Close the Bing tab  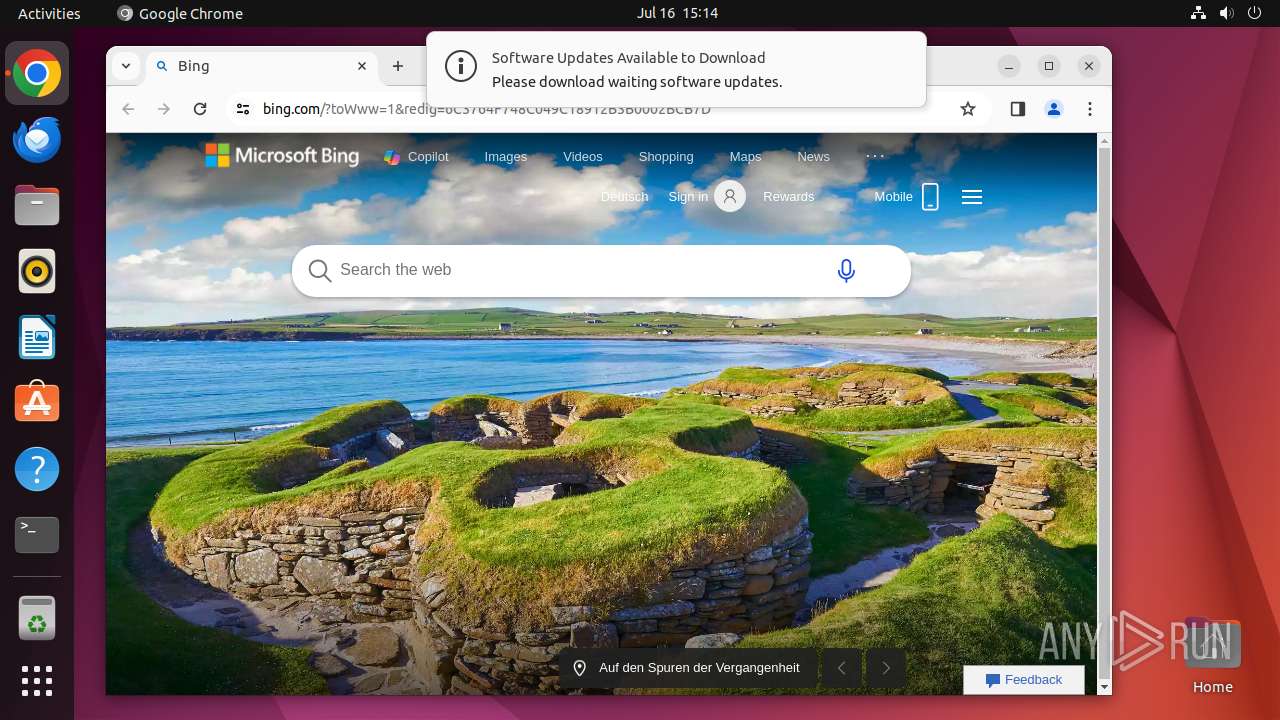click(x=362, y=66)
